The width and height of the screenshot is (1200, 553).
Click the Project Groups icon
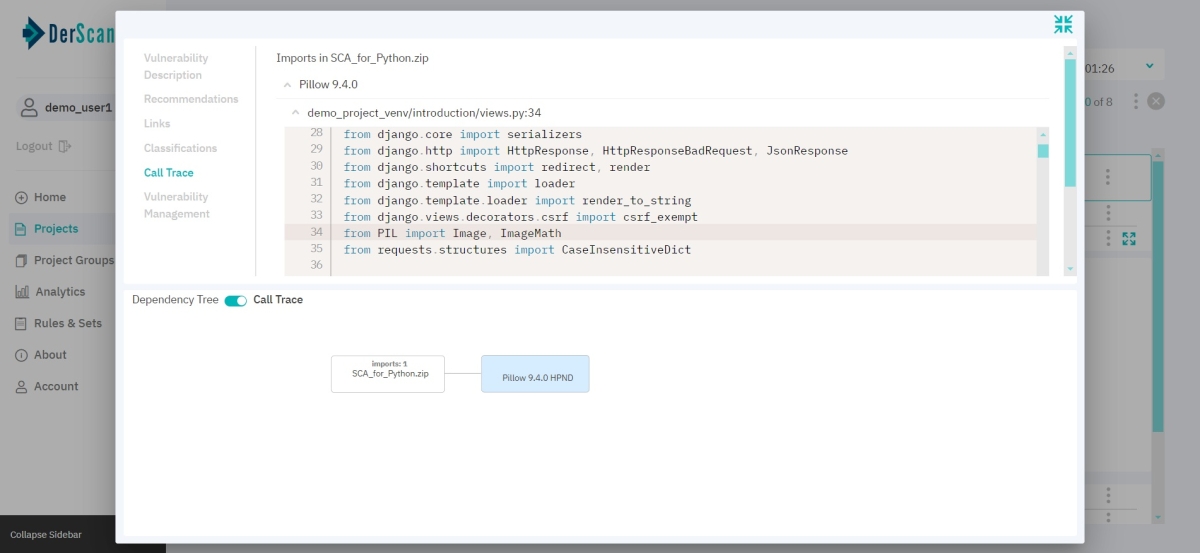click(x=22, y=260)
